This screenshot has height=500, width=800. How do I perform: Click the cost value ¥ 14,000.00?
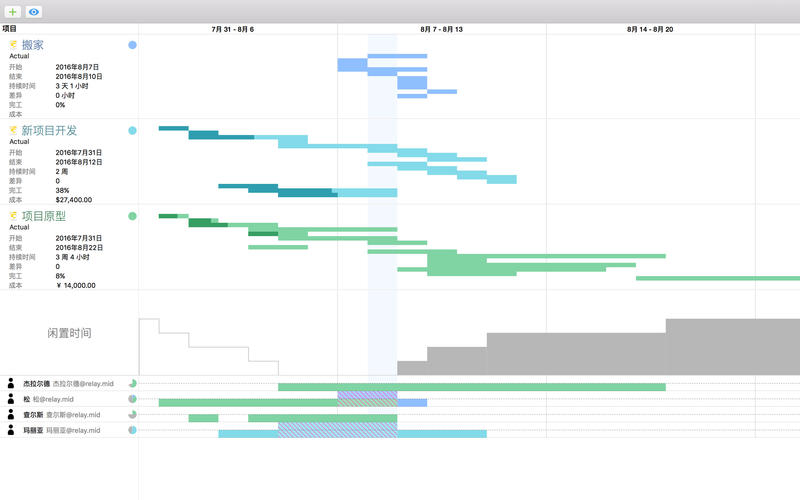click(x=75, y=286)
